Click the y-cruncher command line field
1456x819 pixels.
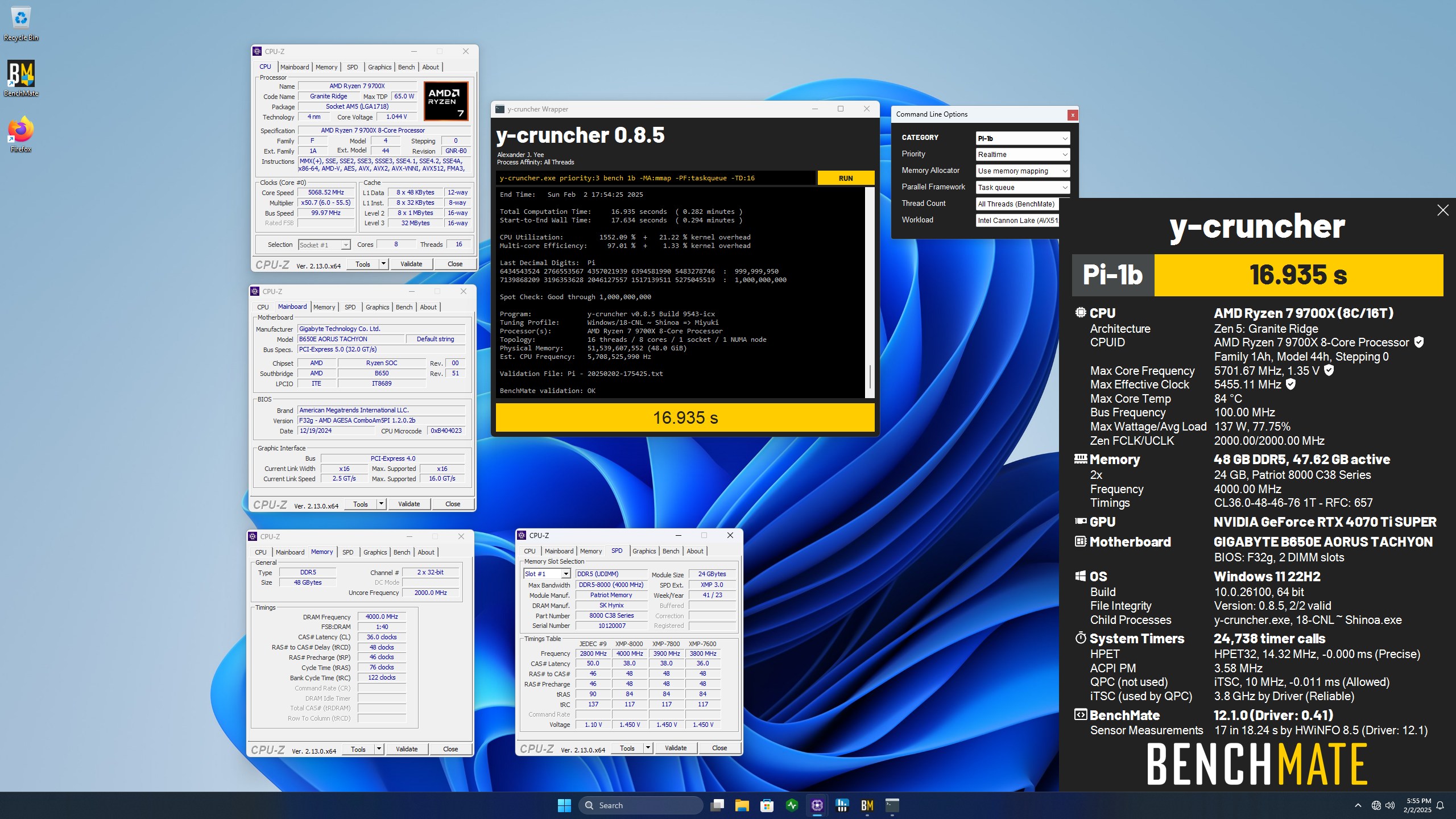tap(656, 178)
